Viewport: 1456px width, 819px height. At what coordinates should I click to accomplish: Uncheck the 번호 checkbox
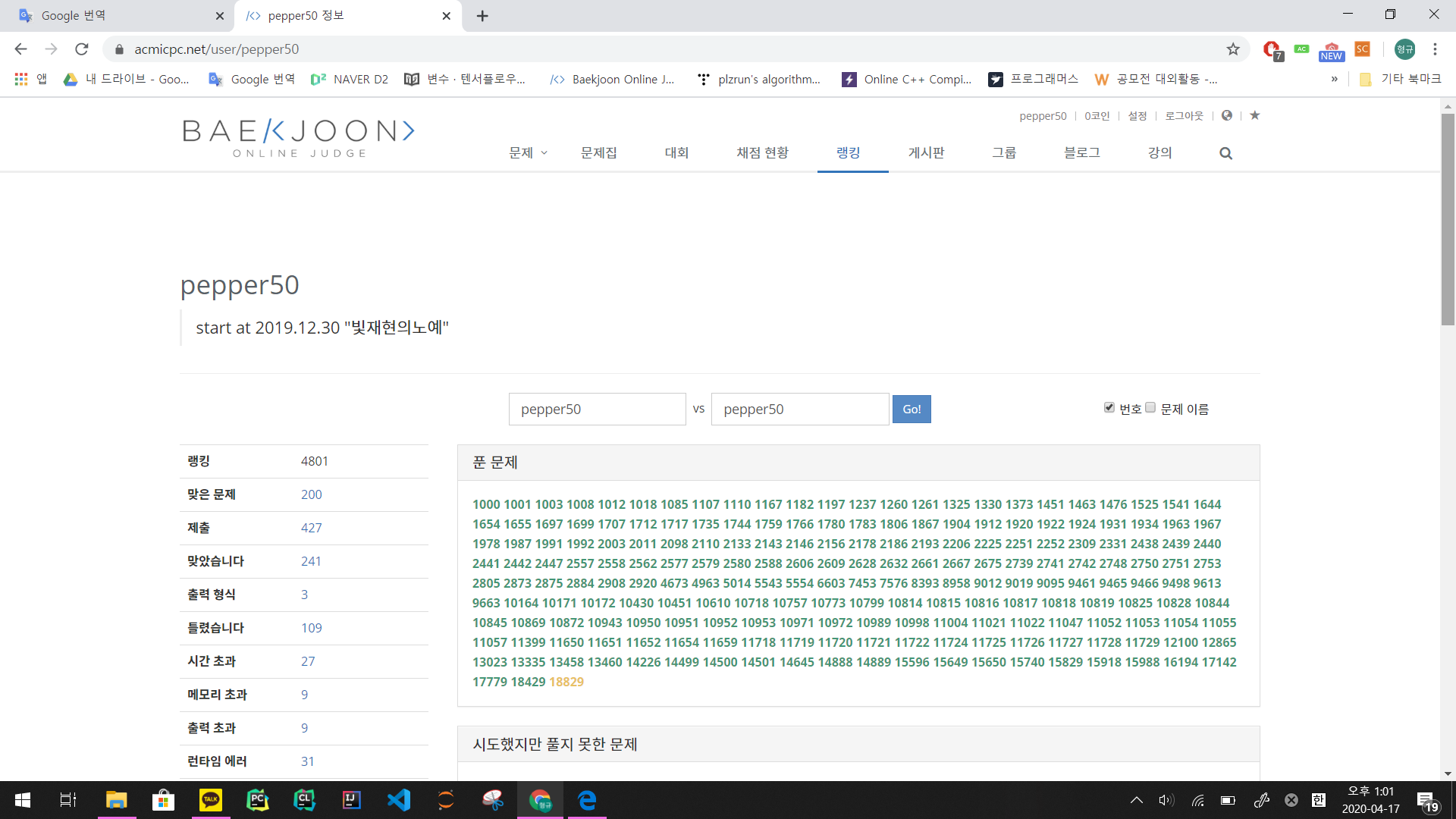tap(1109, 408)
